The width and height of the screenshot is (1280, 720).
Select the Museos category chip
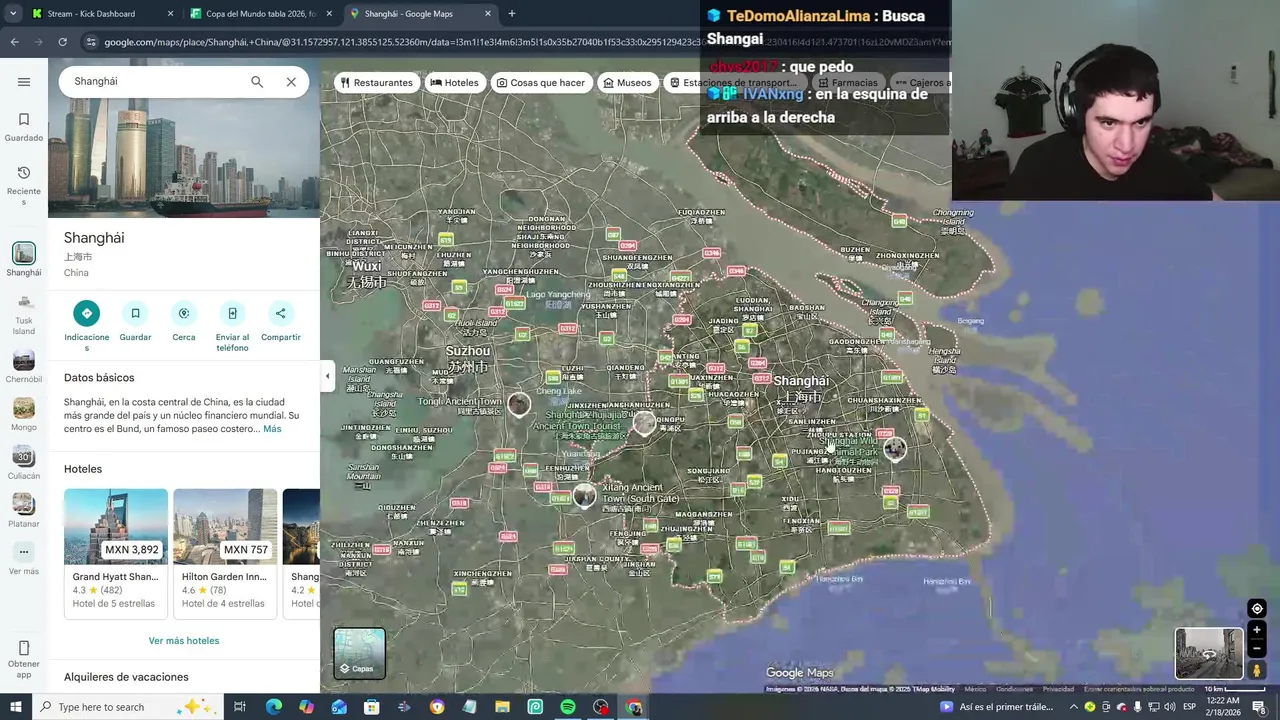(x=627, y=83)
